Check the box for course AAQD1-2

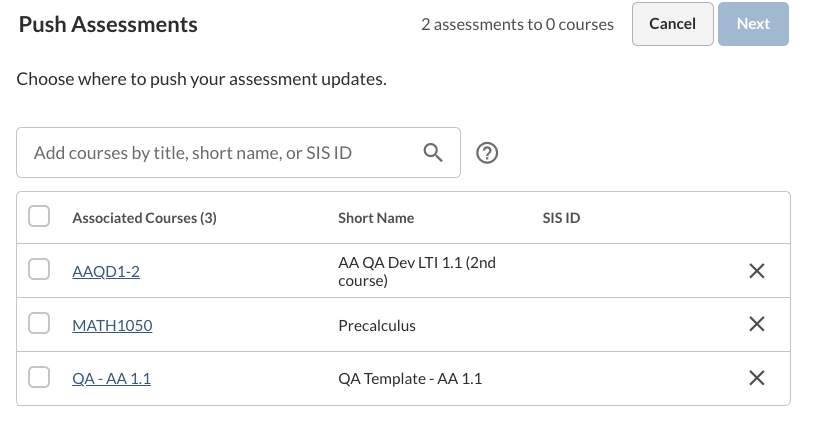(39, 270)
